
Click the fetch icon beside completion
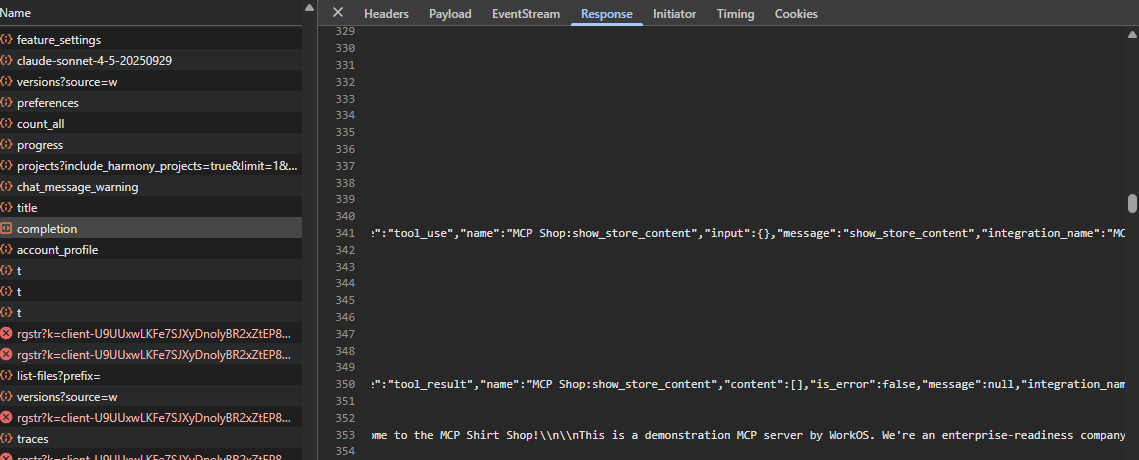coord(7,229)
